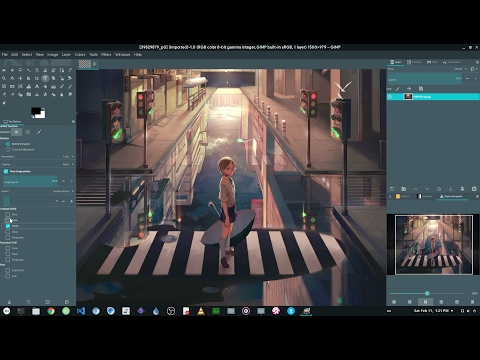This screenshot has height=360, width=480.
Task: Select the Crop tool
Action: (37, 78)
